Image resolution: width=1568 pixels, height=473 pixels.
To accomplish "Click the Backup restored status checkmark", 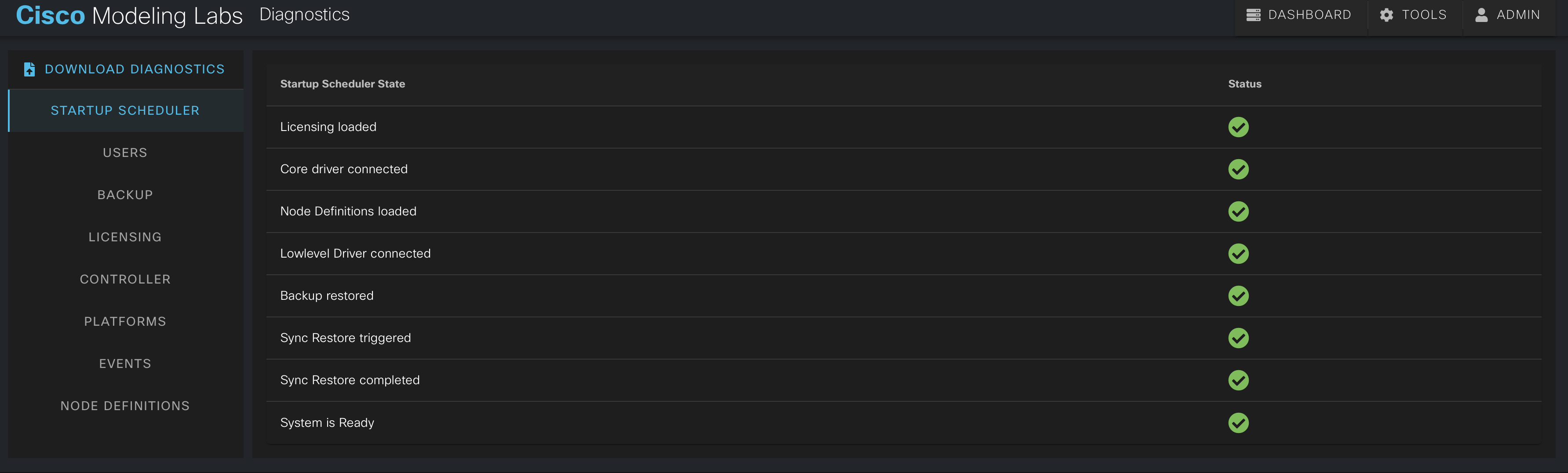I will pos(1238,296).
